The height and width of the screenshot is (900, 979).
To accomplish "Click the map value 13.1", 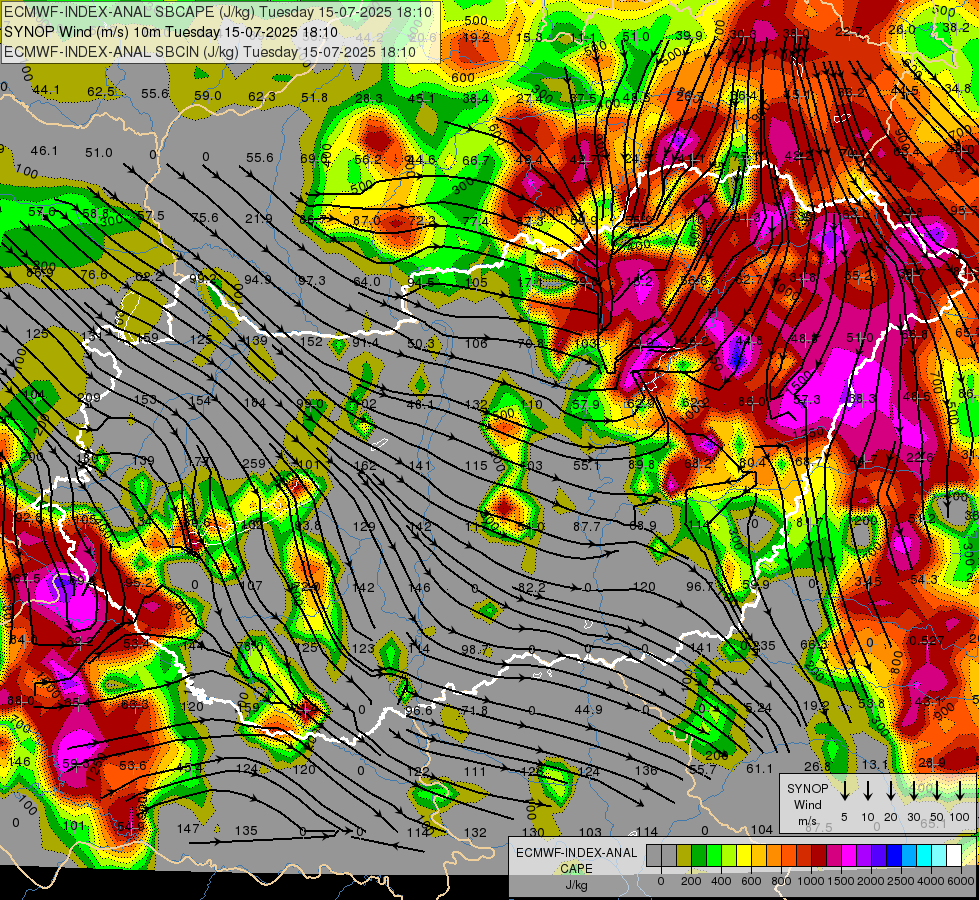I will point(875,764).
